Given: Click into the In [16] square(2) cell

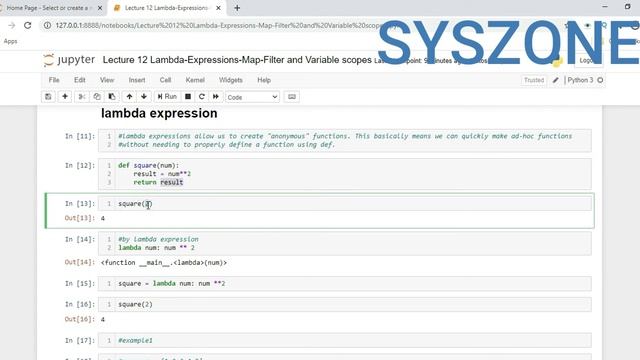Looking at the screenshot, I should pos(345,304).
